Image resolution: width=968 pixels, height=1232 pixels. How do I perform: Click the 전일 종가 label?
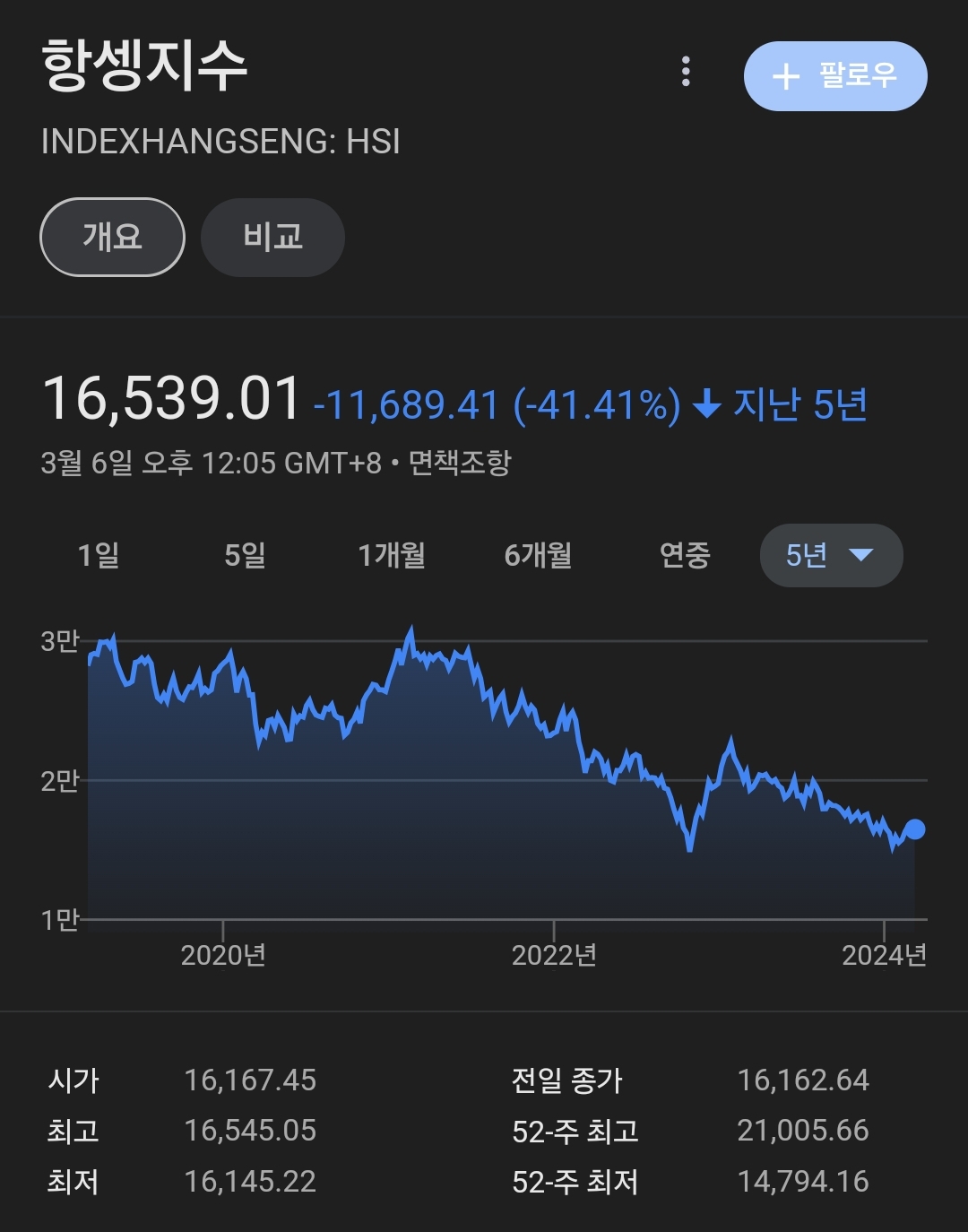tap(566, 1080)
